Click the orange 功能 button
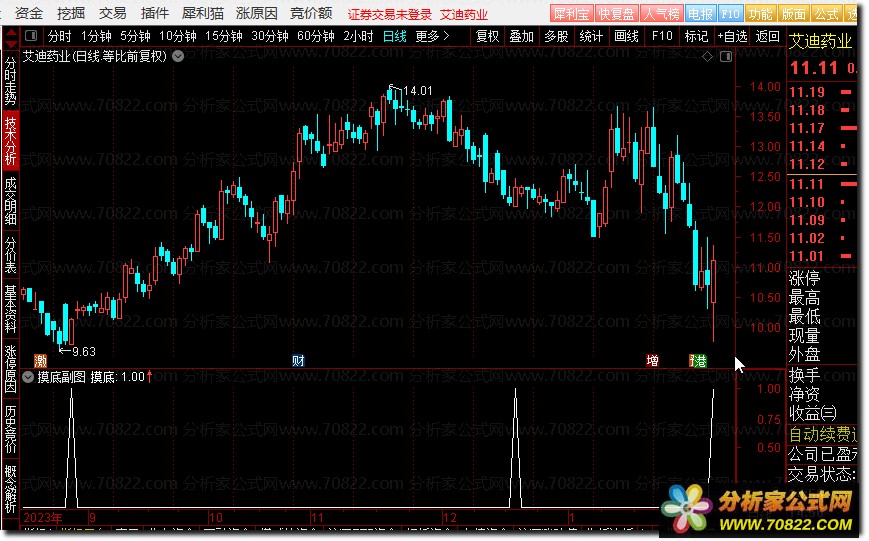 (760, 14)
